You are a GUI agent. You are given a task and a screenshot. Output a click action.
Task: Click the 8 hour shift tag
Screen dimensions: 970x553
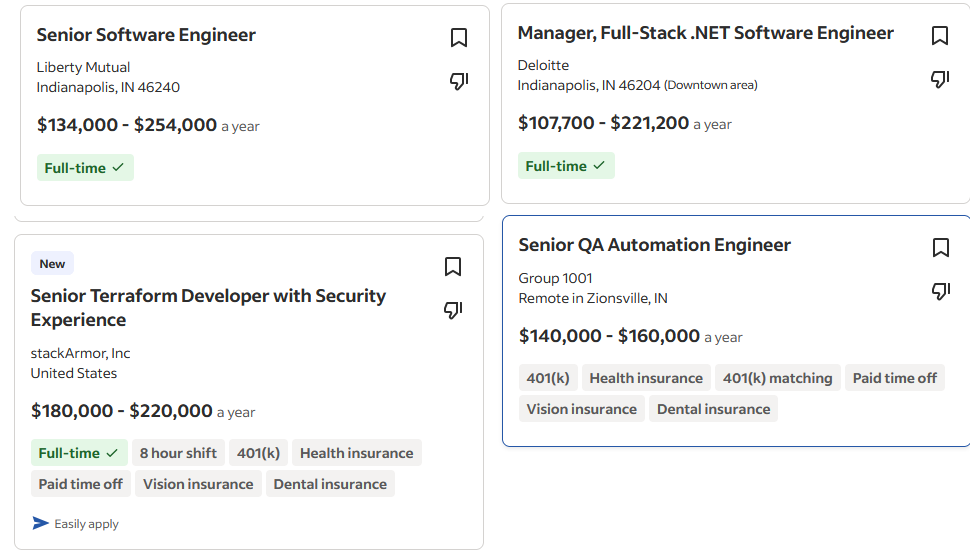pos(178,453)
